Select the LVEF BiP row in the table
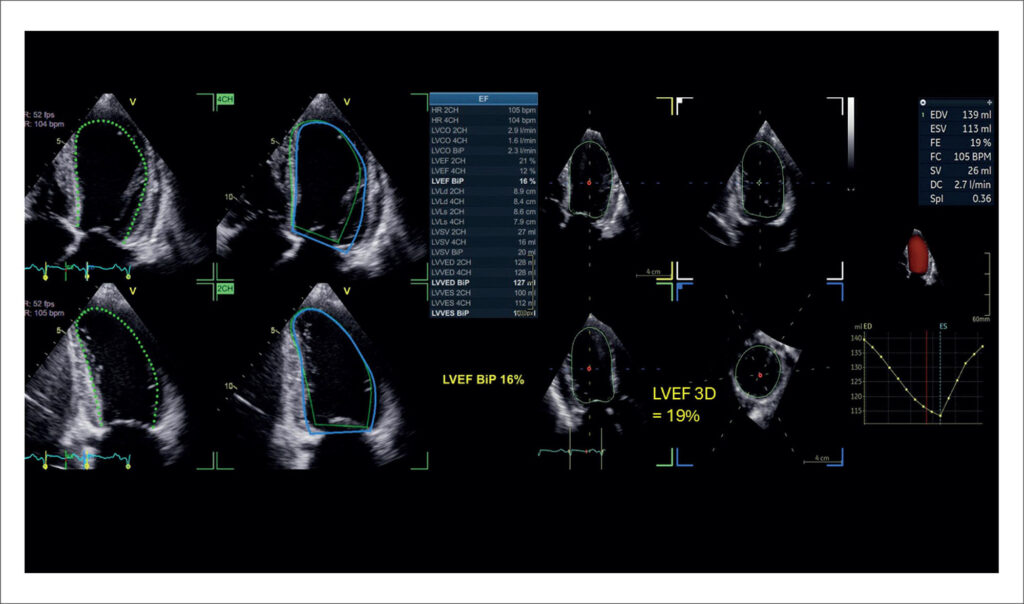Viewport: 1024px width, 604px height. click(x=483, y=181)
